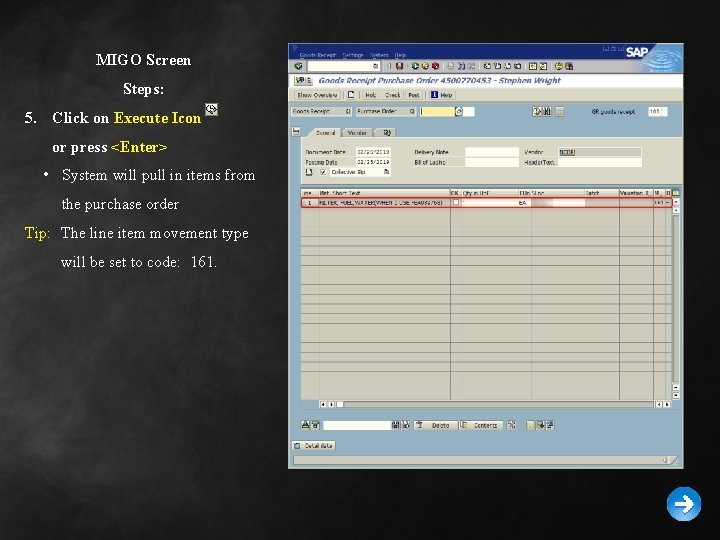720x540 pixels.
Task: Click the HeaderText input field
Action: pyautogui.click(x=599, y=162)
